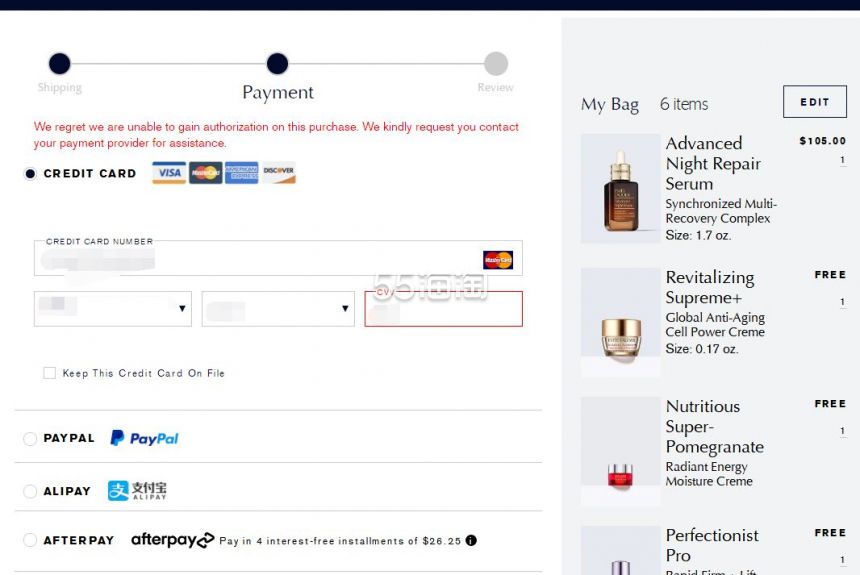860x575 pixels.
Task: Click the Discover card logo
Action: click(x=279, y=172)
